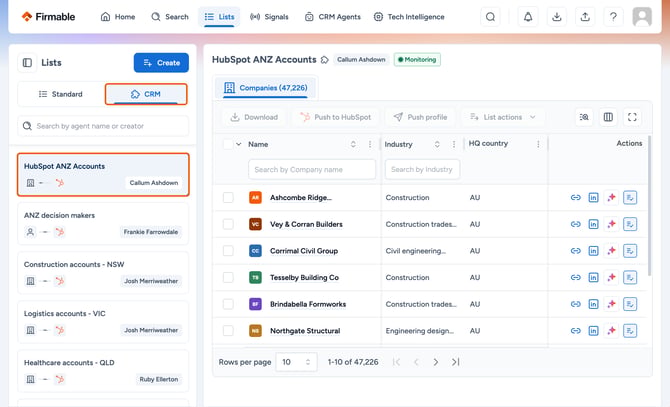Click CRM icon next to list title
670x407 pixels.
pyautogui.click(x=325, y=60)
